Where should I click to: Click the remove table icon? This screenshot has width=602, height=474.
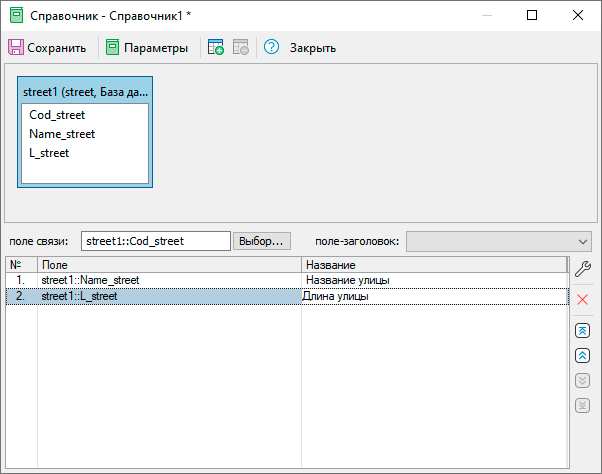[x=241, y=48]
